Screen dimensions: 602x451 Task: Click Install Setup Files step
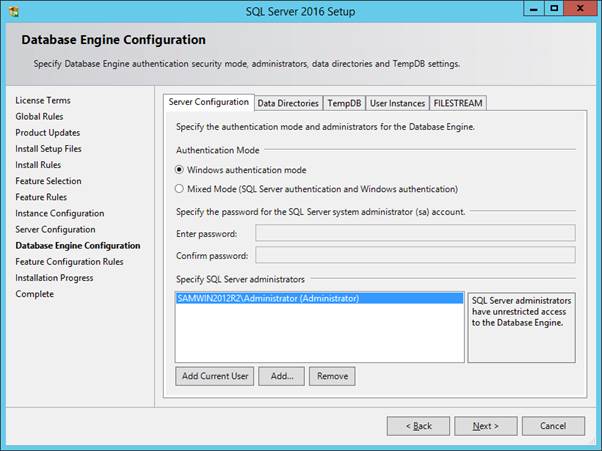[x=48, y=149]
